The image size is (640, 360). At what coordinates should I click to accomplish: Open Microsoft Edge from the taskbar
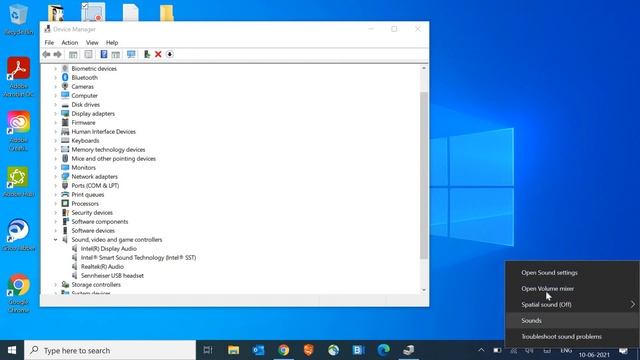(383, 350)
